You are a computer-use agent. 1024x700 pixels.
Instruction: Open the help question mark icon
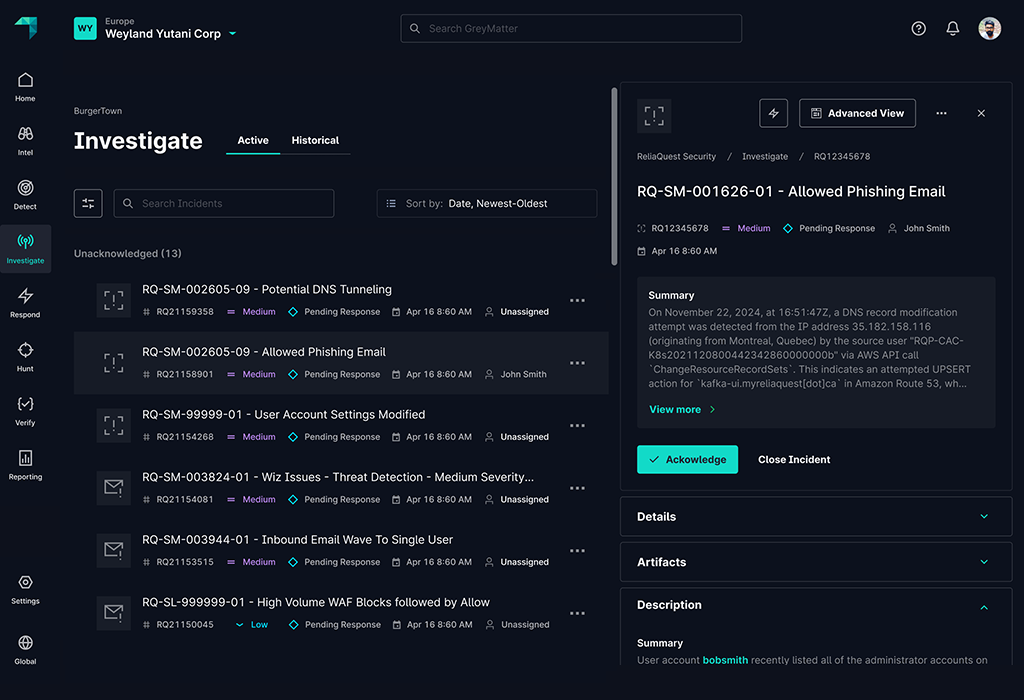[x=918, y=29]
